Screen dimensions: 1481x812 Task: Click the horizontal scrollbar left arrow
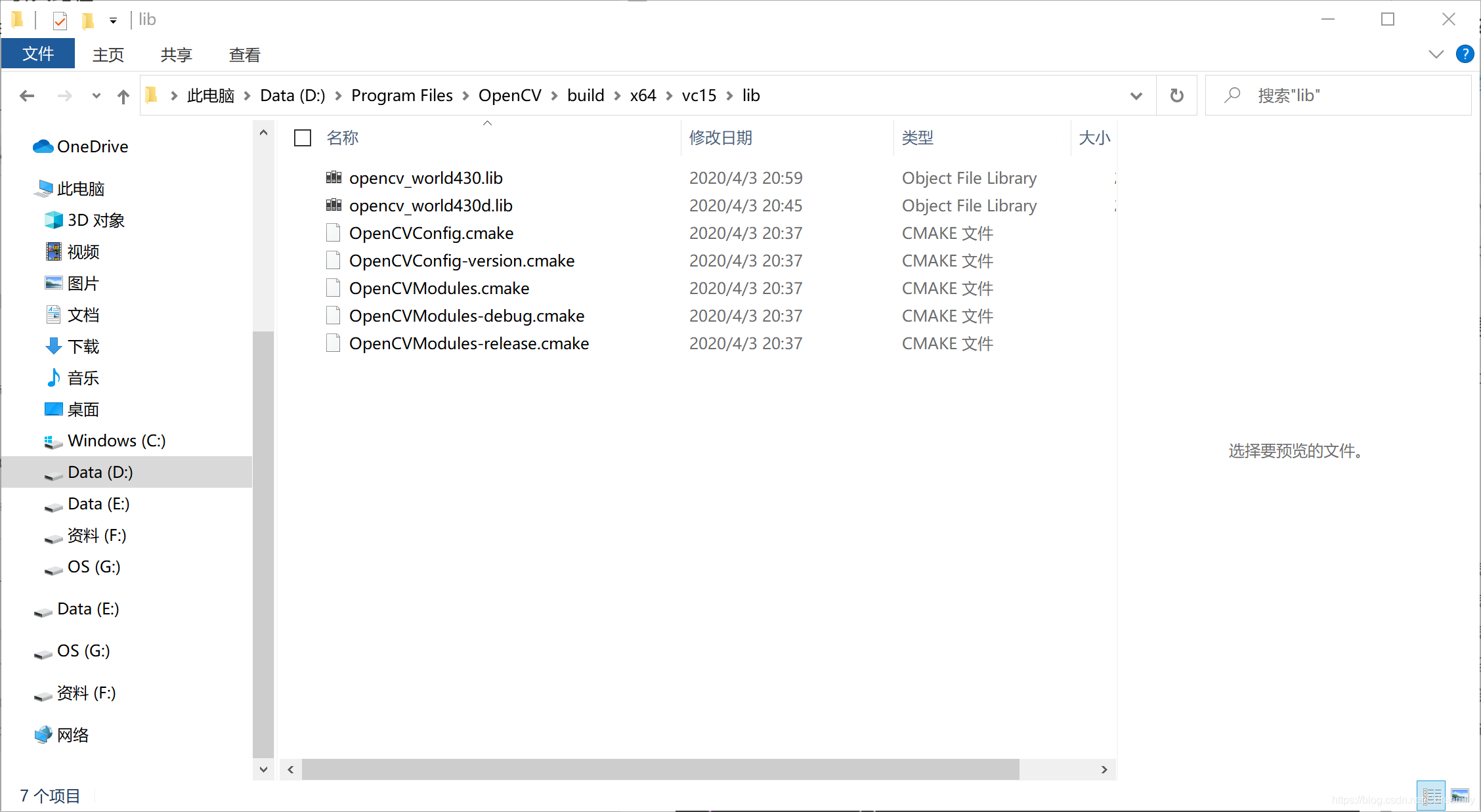291,769
